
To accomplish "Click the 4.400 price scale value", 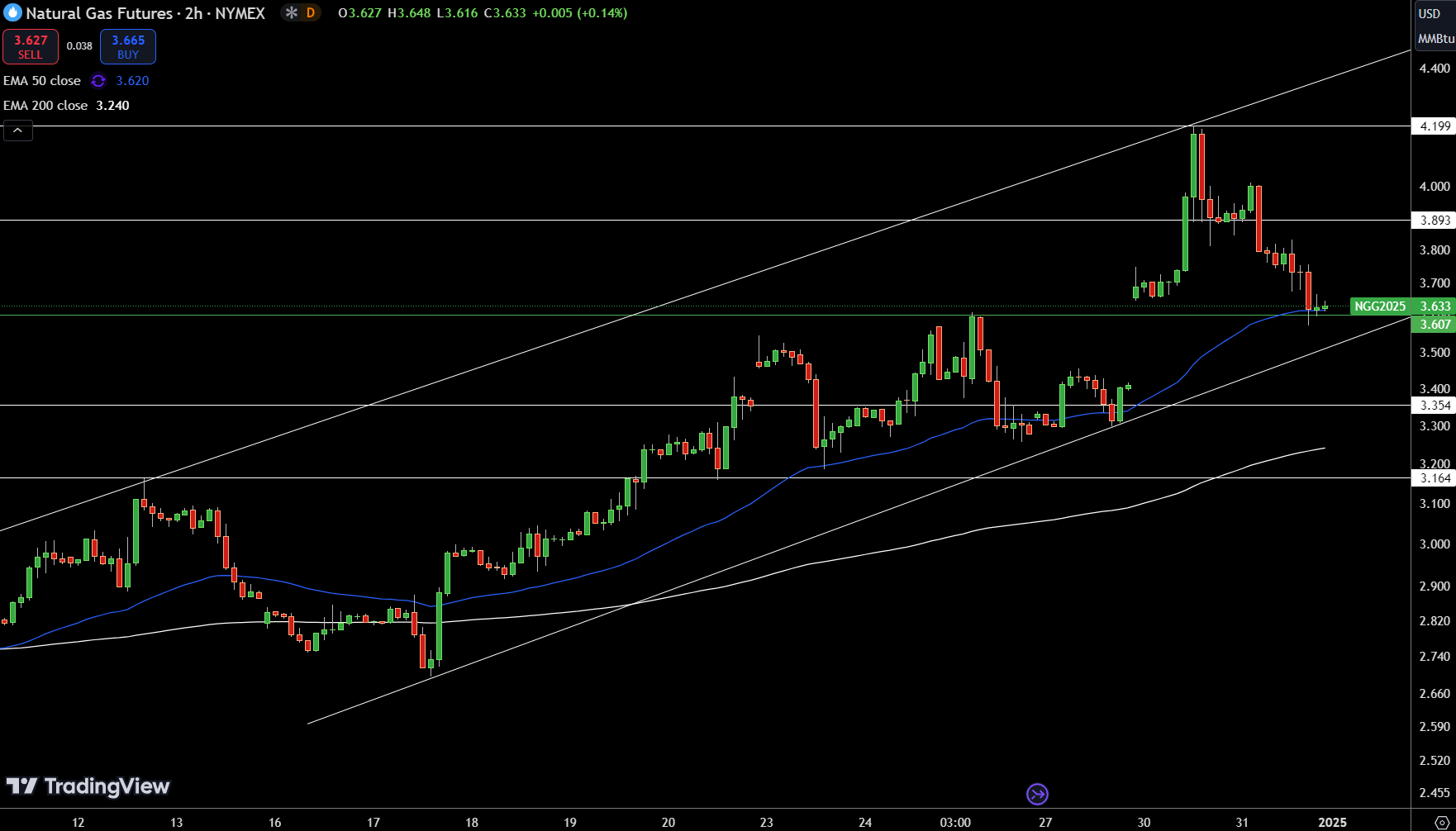I will 1435,69.
